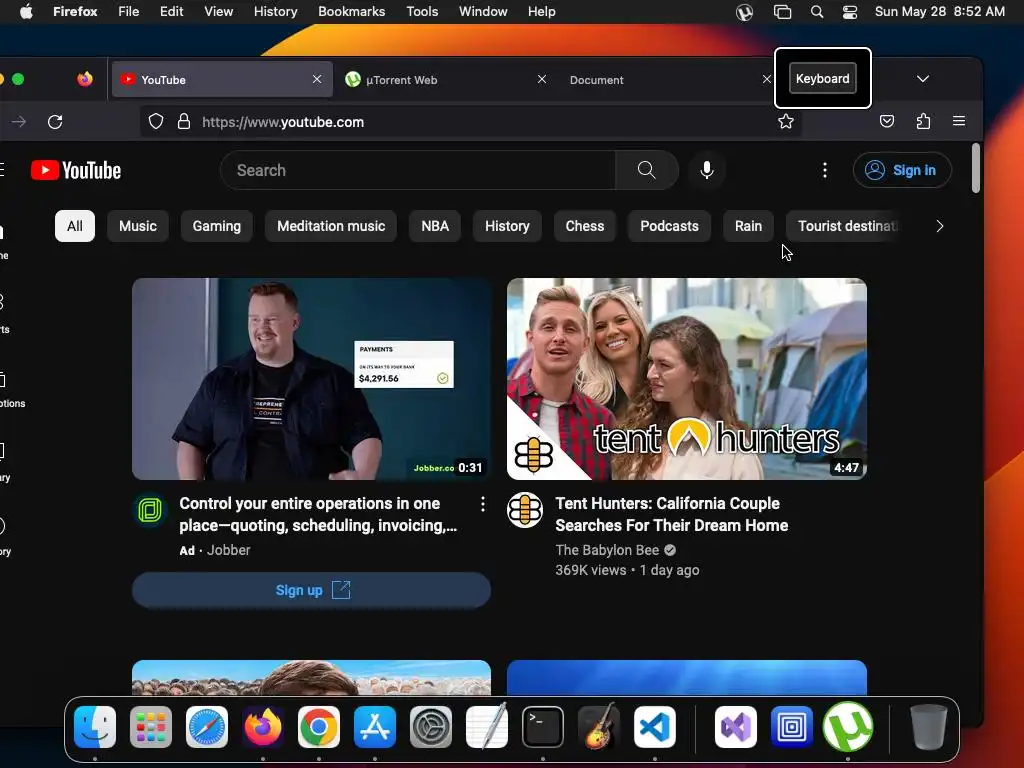Open The Babylon Bee channel name link
This screenshot has width=1024, height=768.
(607, 550)
